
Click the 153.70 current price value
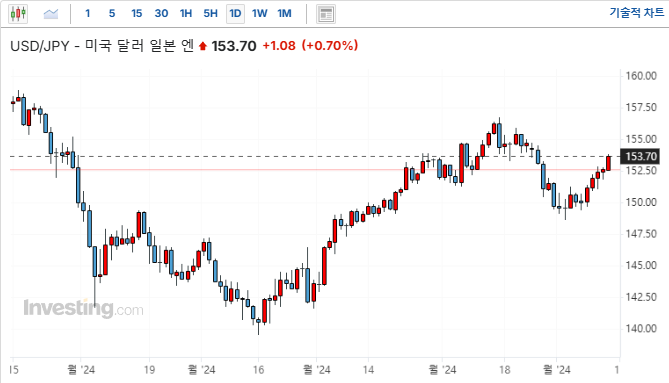[x=234, y=46]
